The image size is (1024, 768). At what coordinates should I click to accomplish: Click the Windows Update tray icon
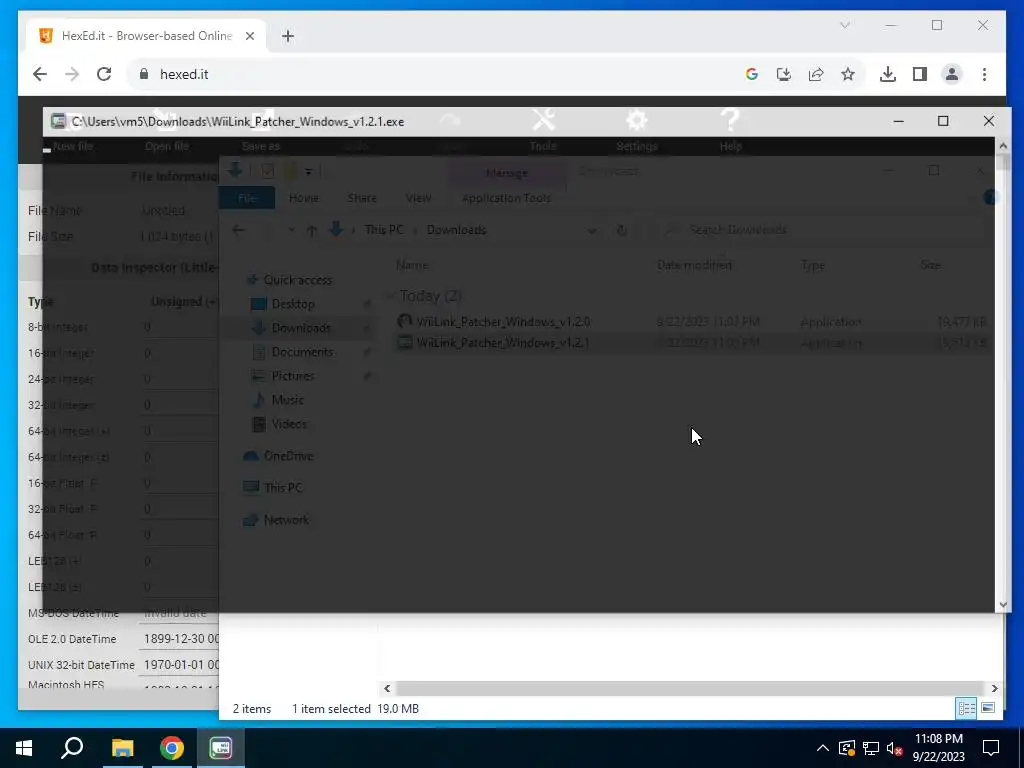tap(847, 748)
